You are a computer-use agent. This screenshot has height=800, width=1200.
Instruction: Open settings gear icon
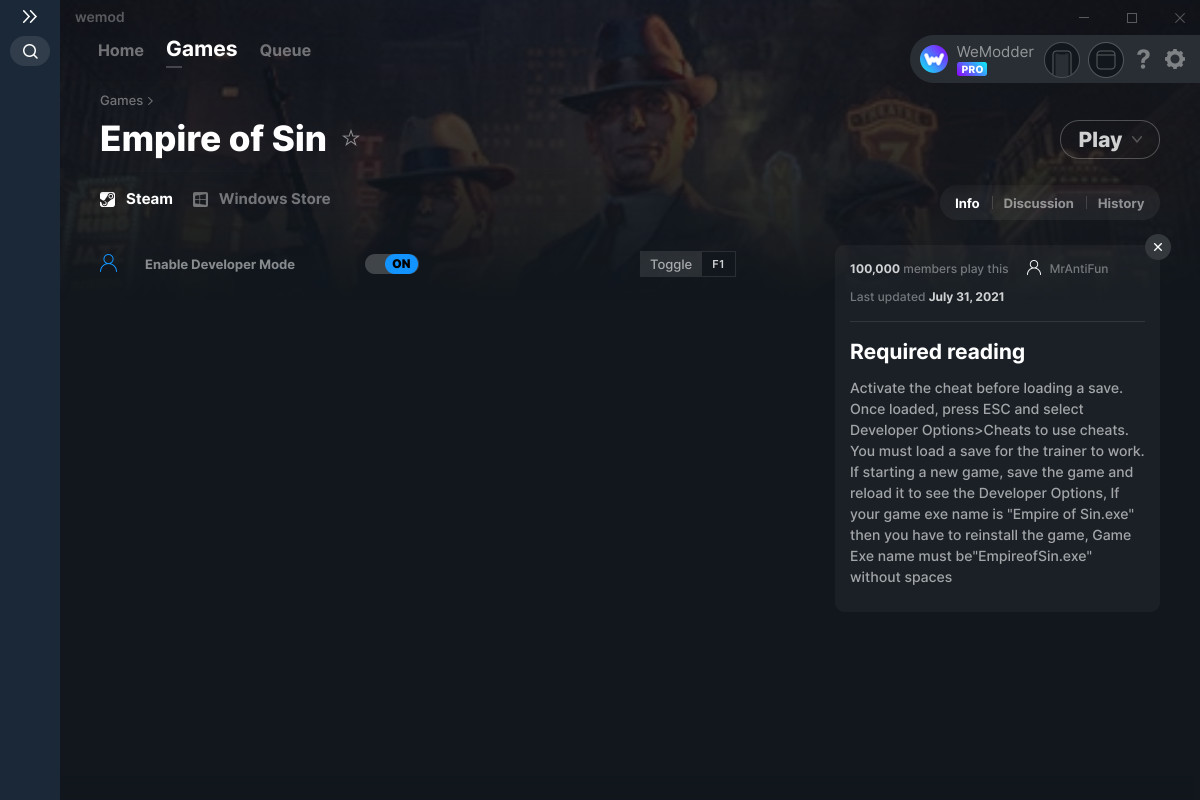tap(1175, 60)
